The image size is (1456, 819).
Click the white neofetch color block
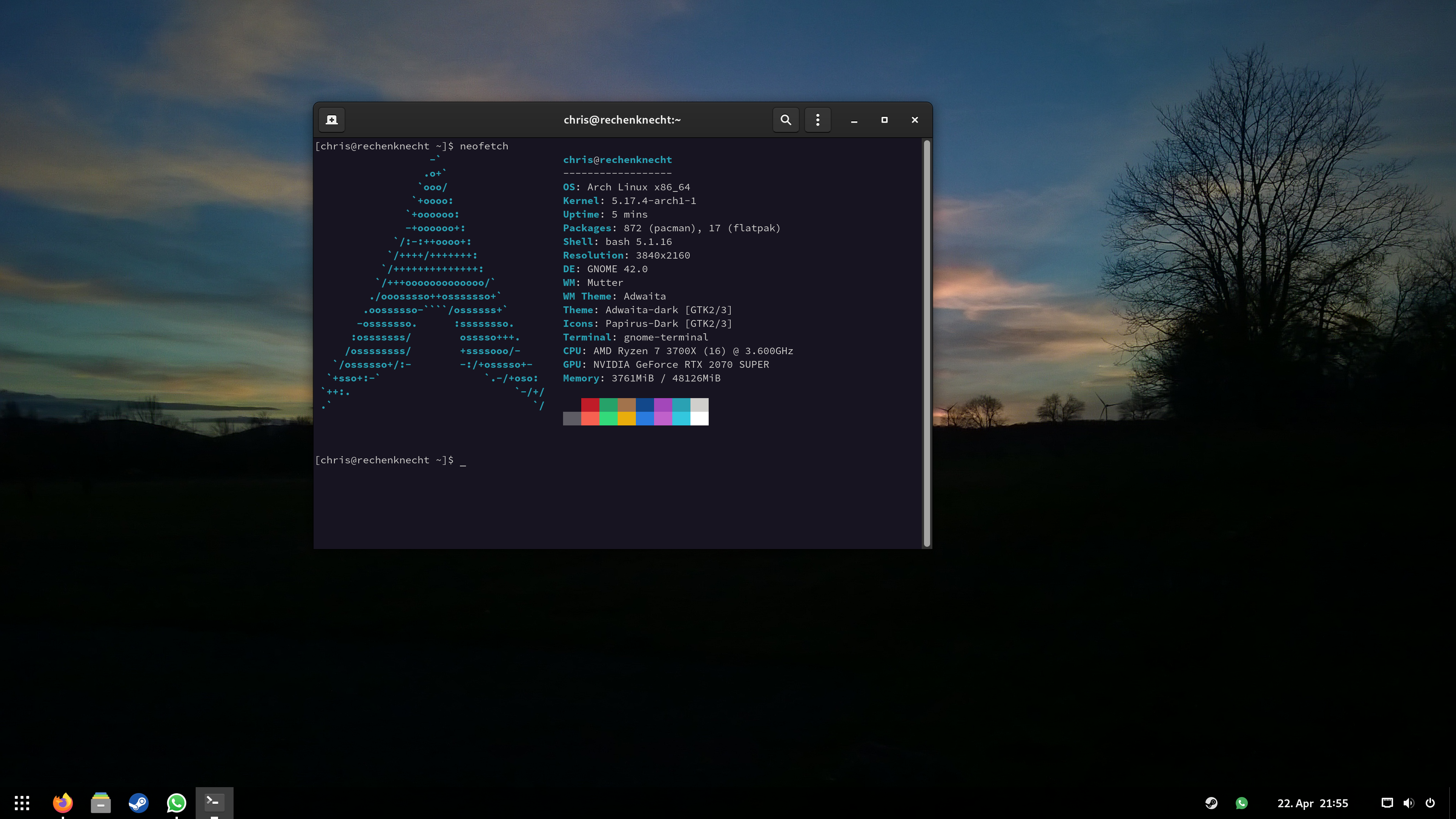click(x=699, y=418)
